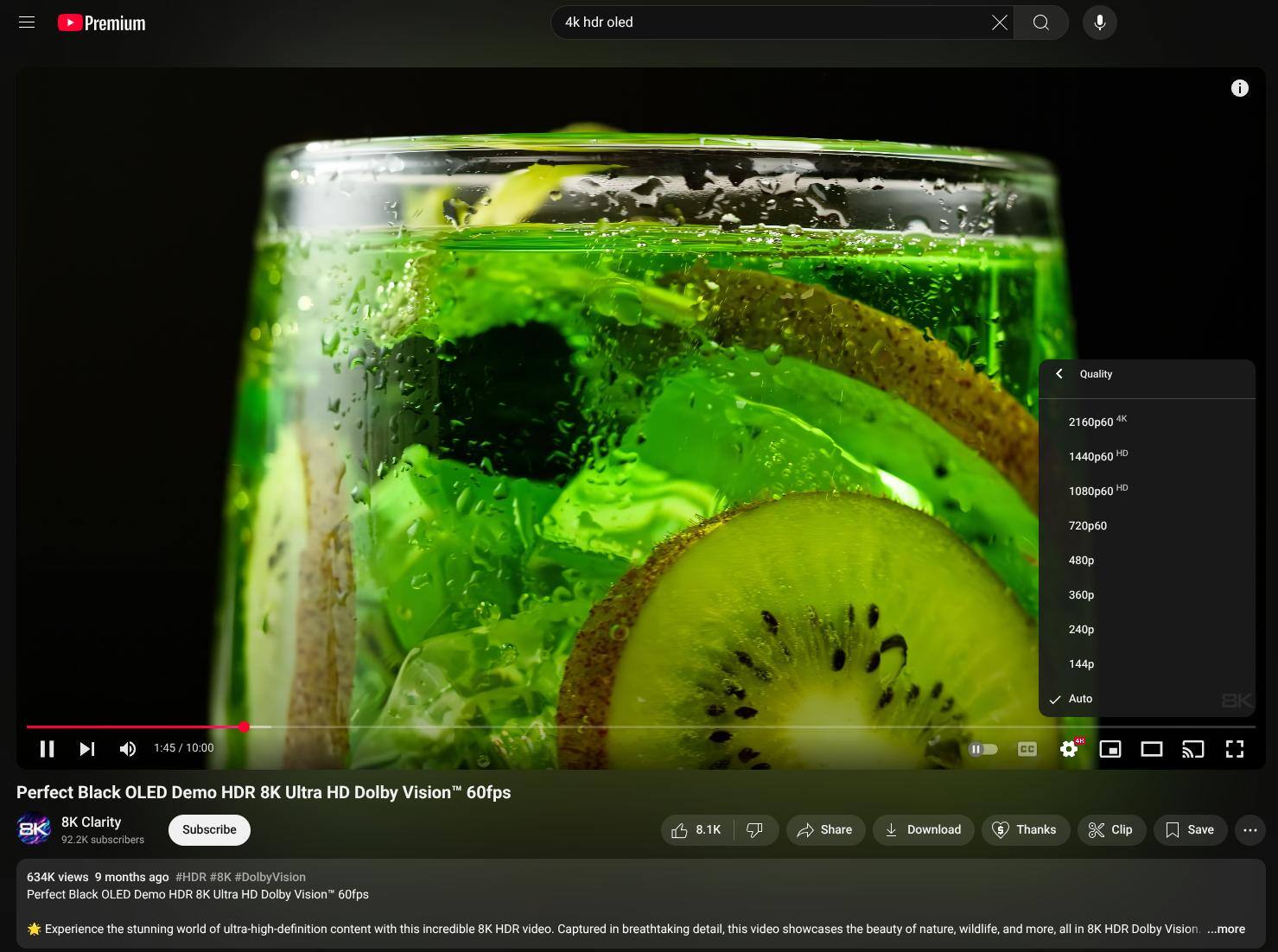1278x952 pixels.
Task: Mute the video volume
Action: click(x=128, y=749)
